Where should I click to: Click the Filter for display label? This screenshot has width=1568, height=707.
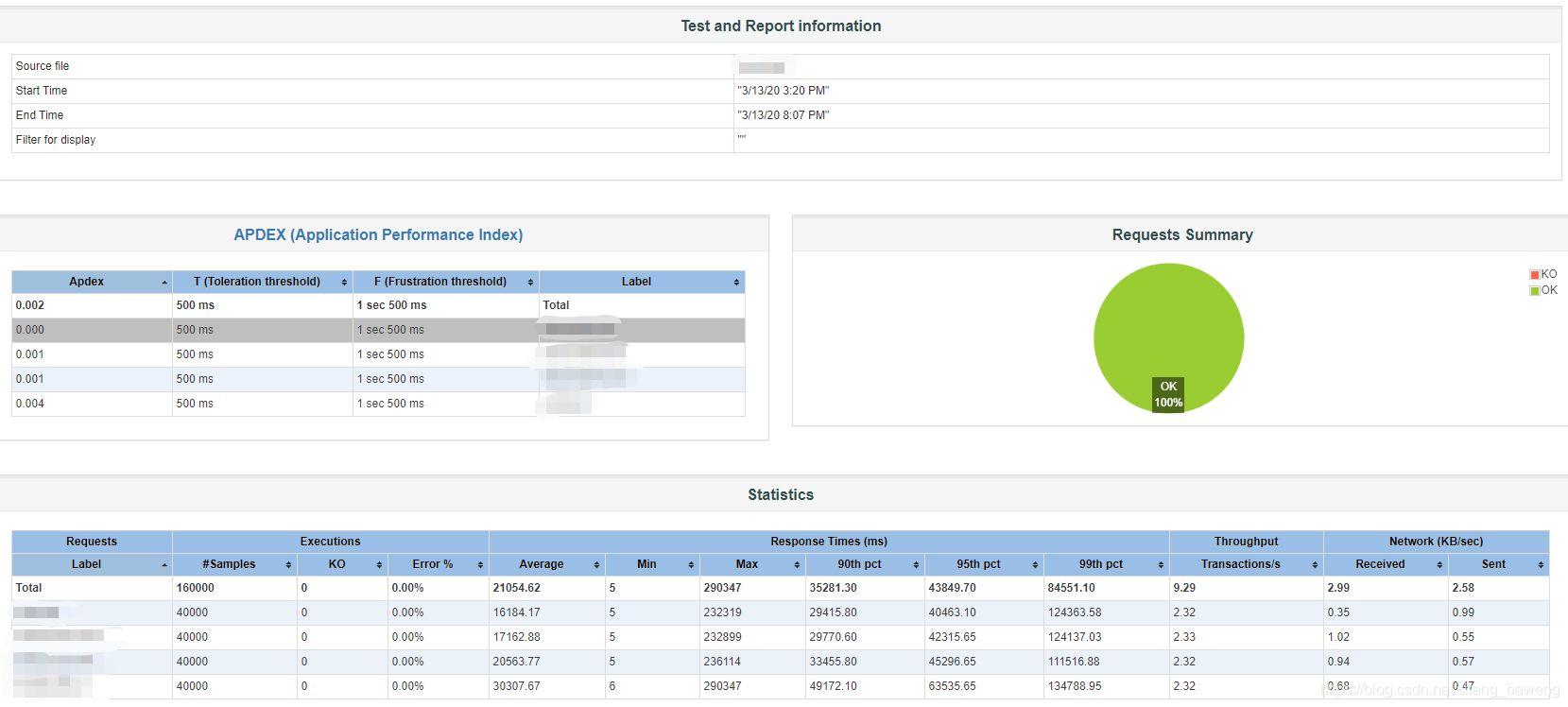click(56, 140)
